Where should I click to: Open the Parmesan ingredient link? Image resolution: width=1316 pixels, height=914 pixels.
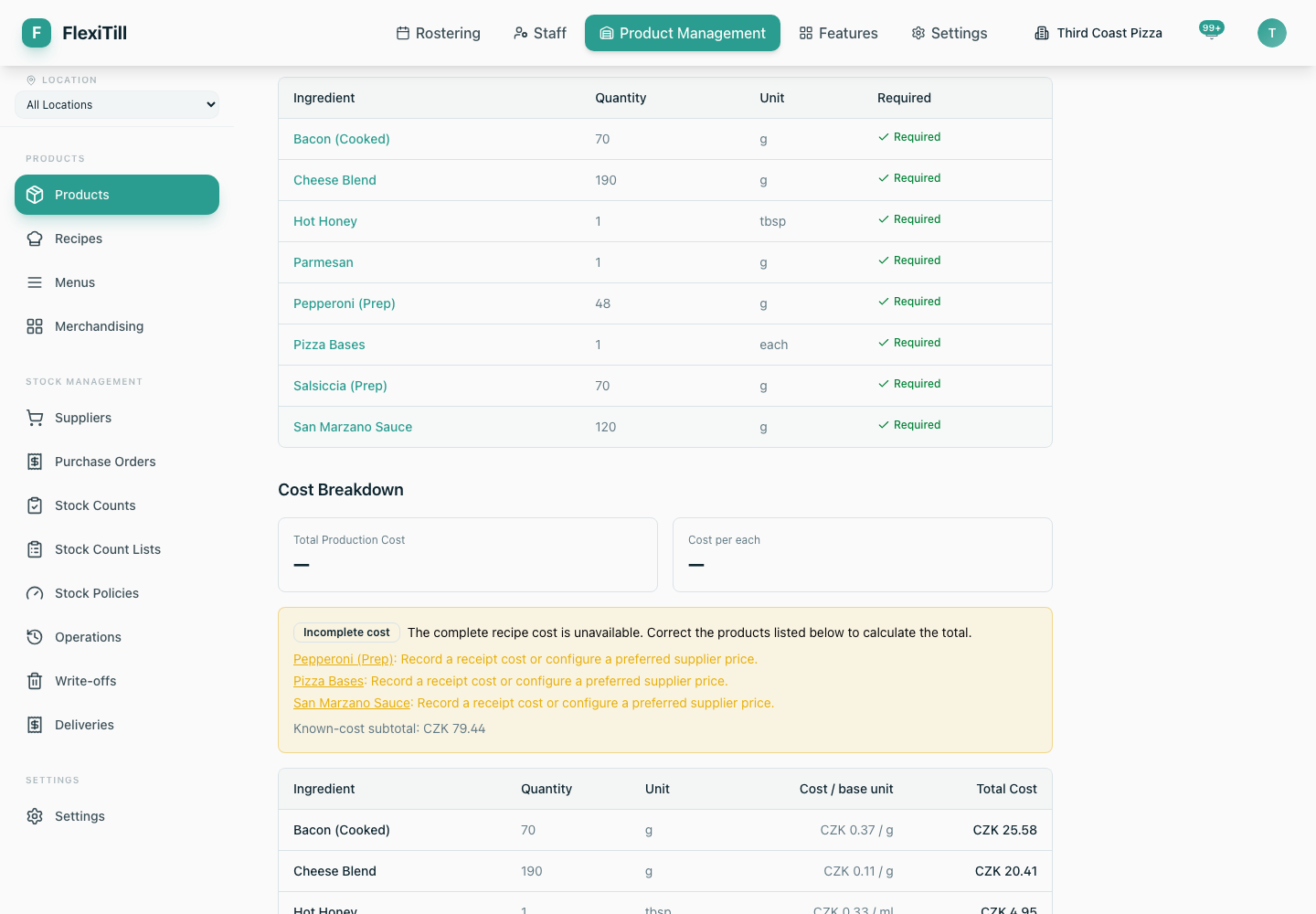click(x=324, y=262)
